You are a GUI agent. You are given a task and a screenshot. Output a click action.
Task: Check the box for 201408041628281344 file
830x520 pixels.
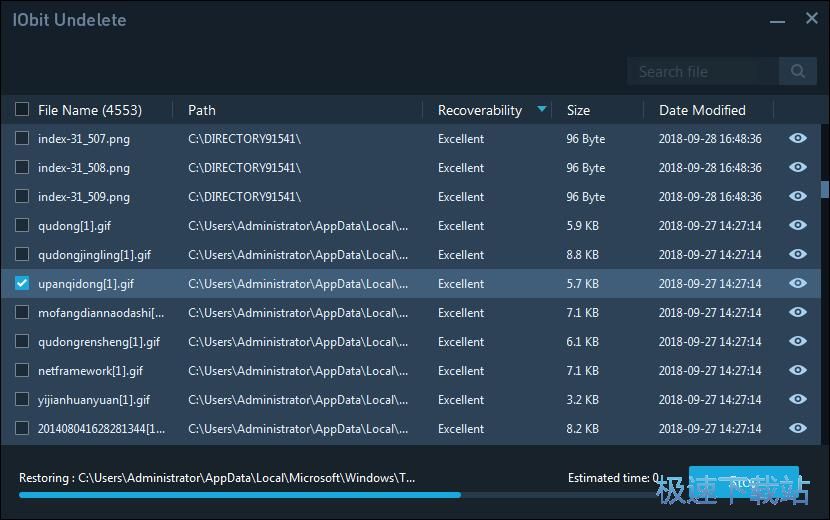point(22,428)
